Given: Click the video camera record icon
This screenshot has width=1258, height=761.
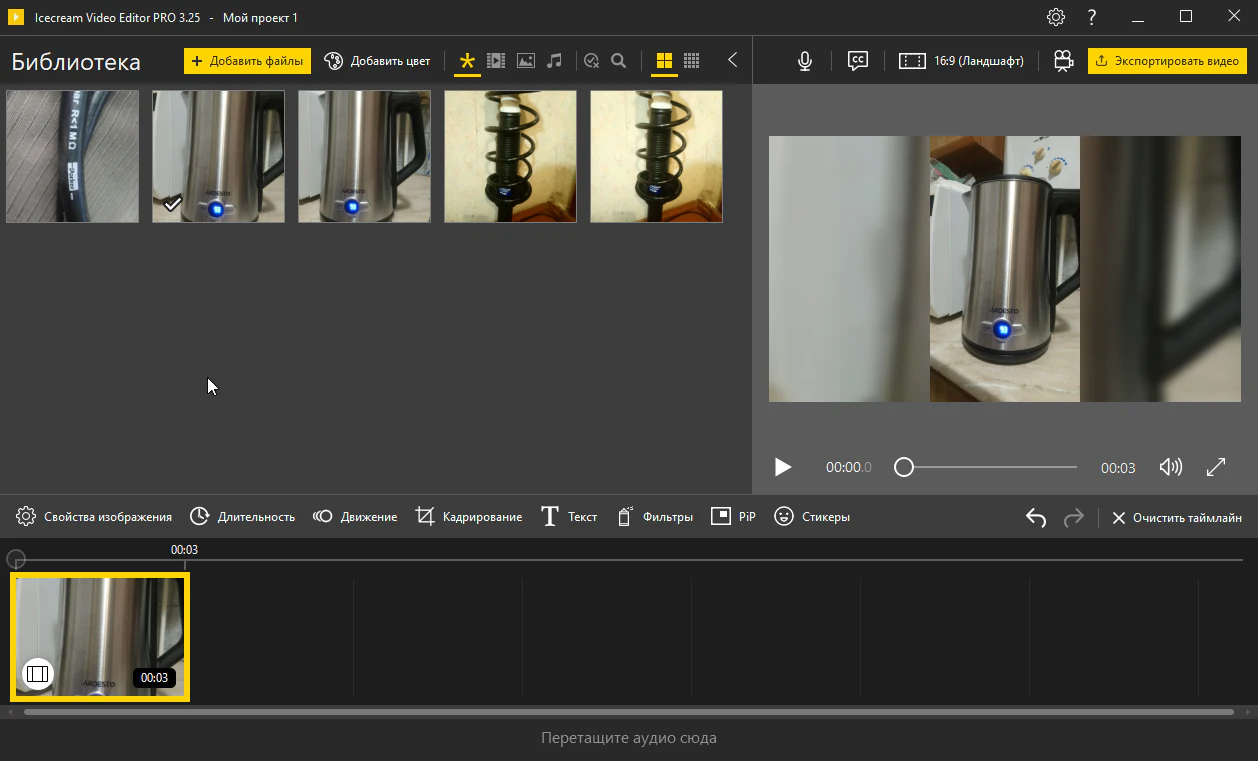Looking at the screenshot, I should point(1063,61).
